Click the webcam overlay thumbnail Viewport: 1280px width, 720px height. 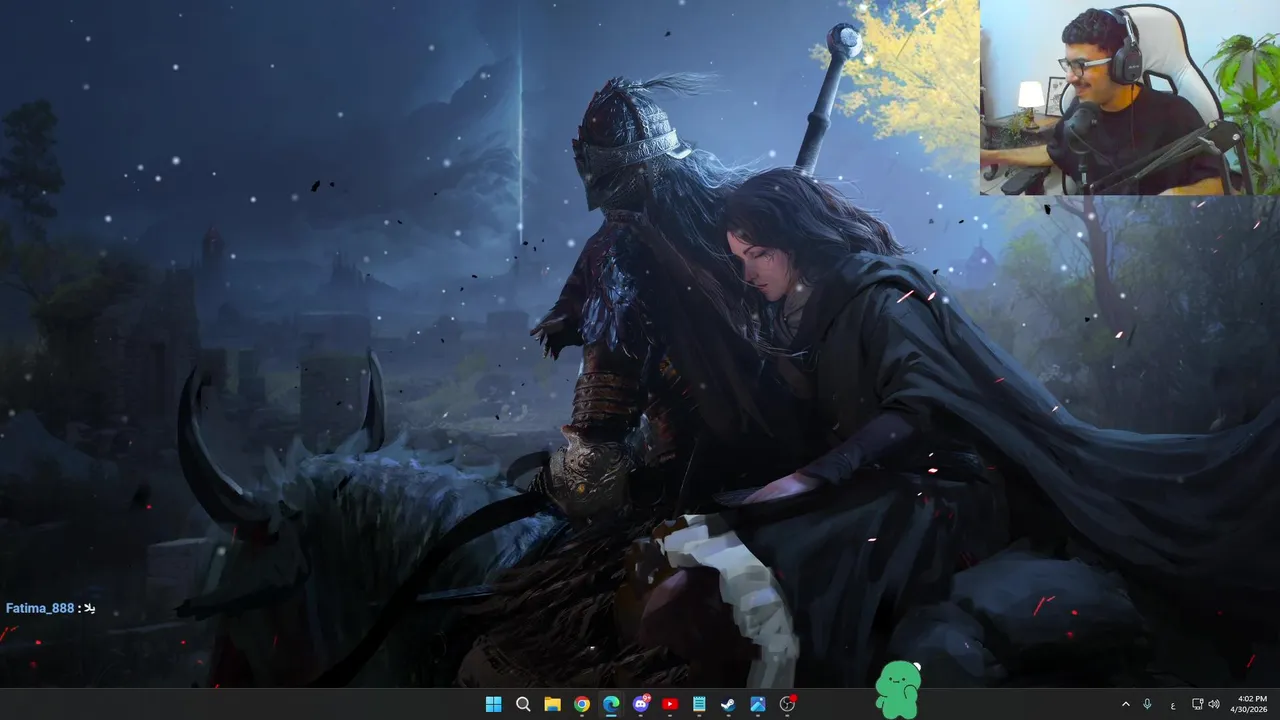pyautogui.click(x=1130, y=97)
